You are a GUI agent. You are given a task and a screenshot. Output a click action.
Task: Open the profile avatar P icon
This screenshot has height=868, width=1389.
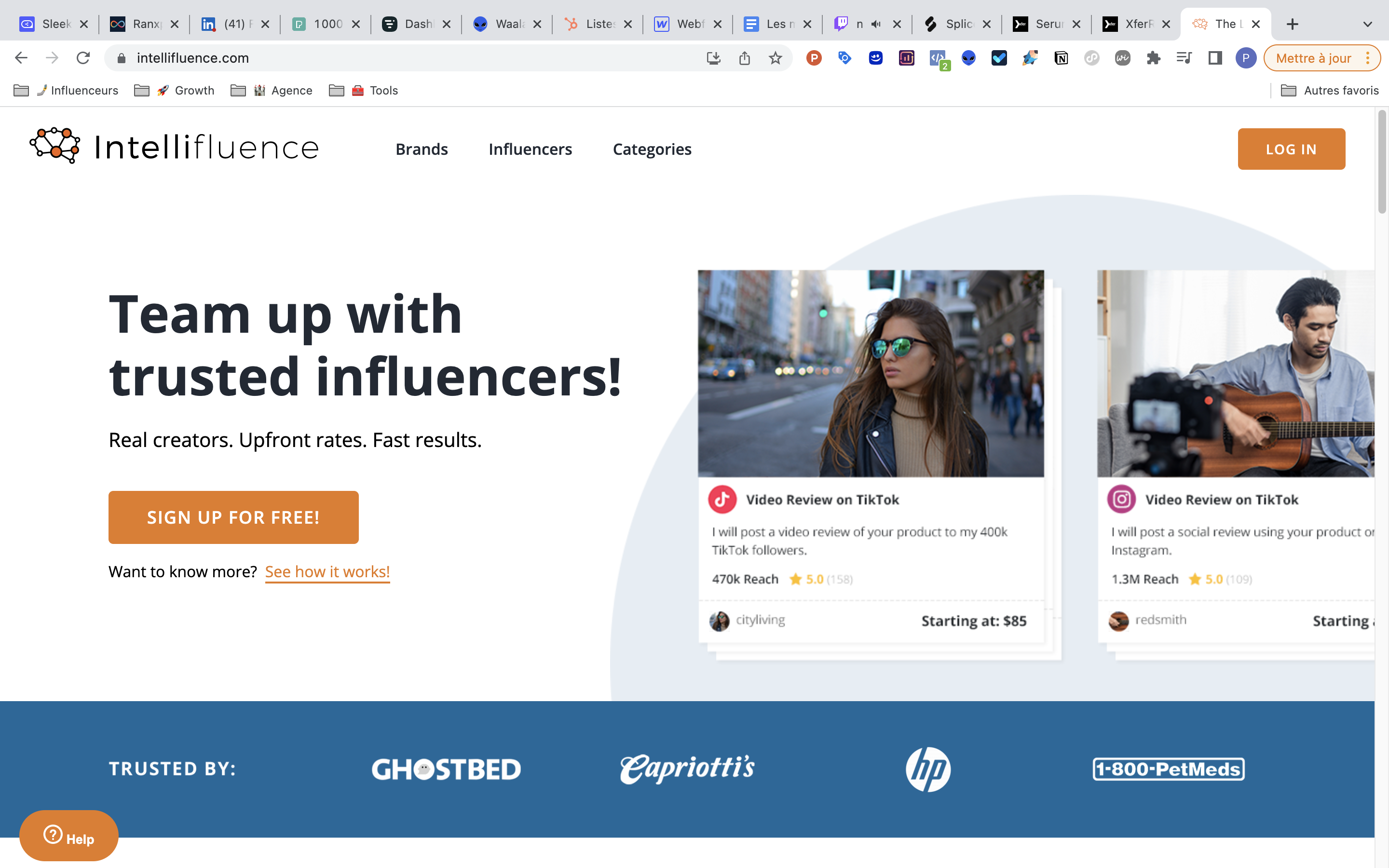(1245, 58)
